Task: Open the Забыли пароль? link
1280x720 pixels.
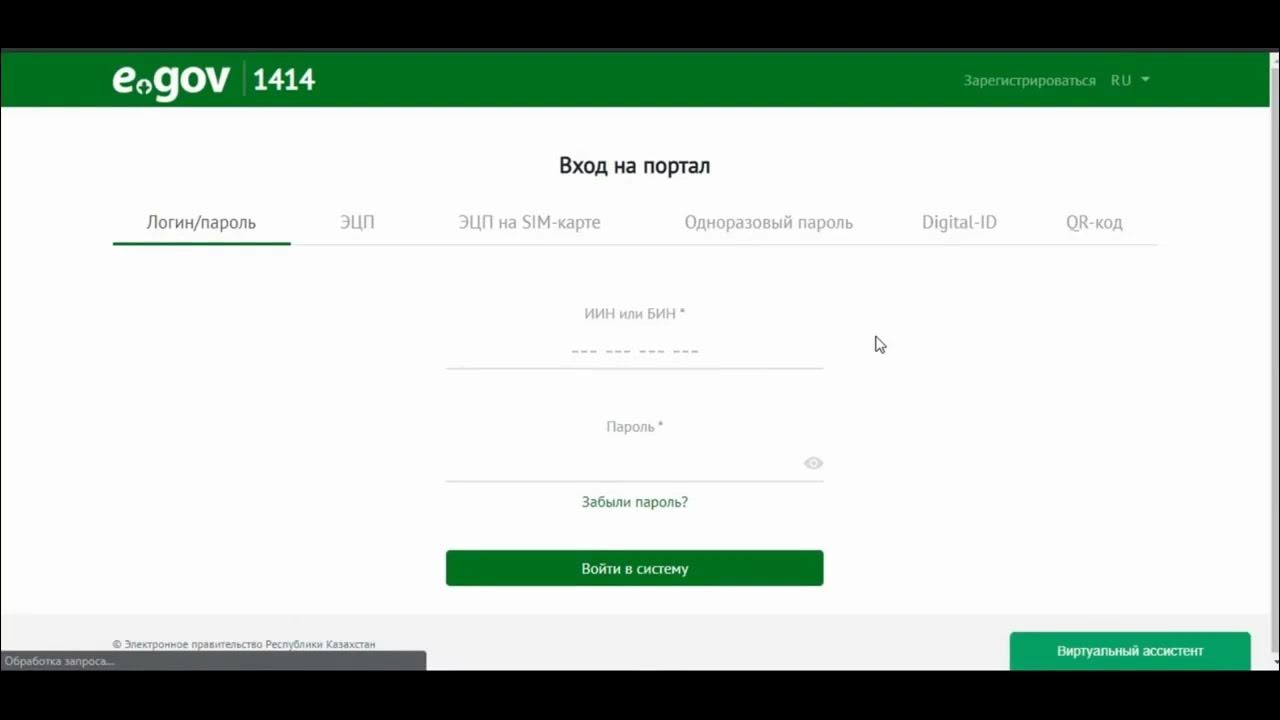Action: pyautogui.click(x=634, y=502)
